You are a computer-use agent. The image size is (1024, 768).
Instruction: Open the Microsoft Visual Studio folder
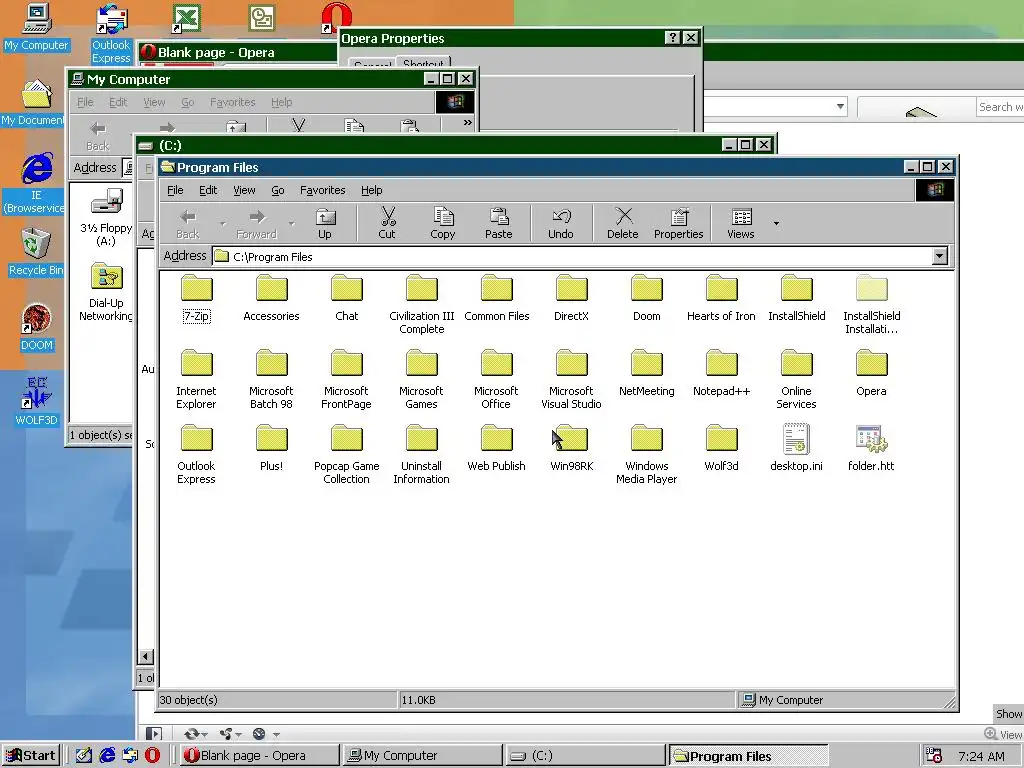click(x=571, y=379)
